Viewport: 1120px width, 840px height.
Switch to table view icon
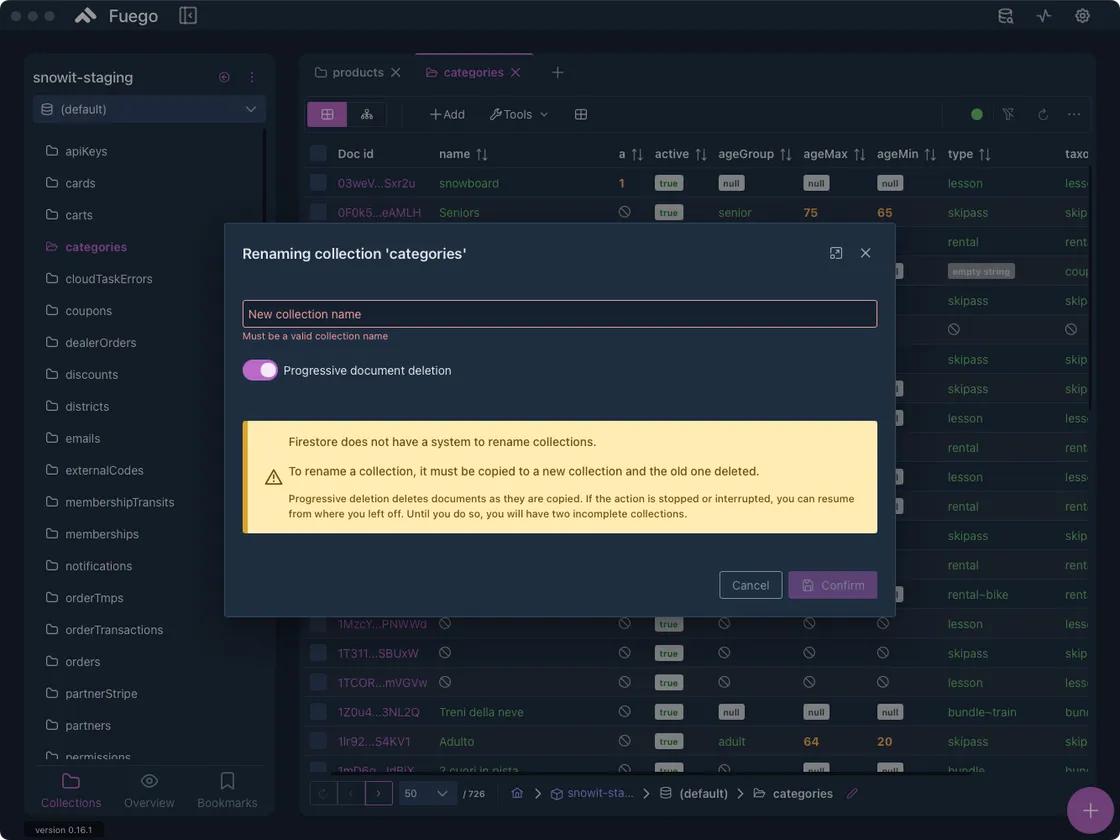click(x=327, y=114)
